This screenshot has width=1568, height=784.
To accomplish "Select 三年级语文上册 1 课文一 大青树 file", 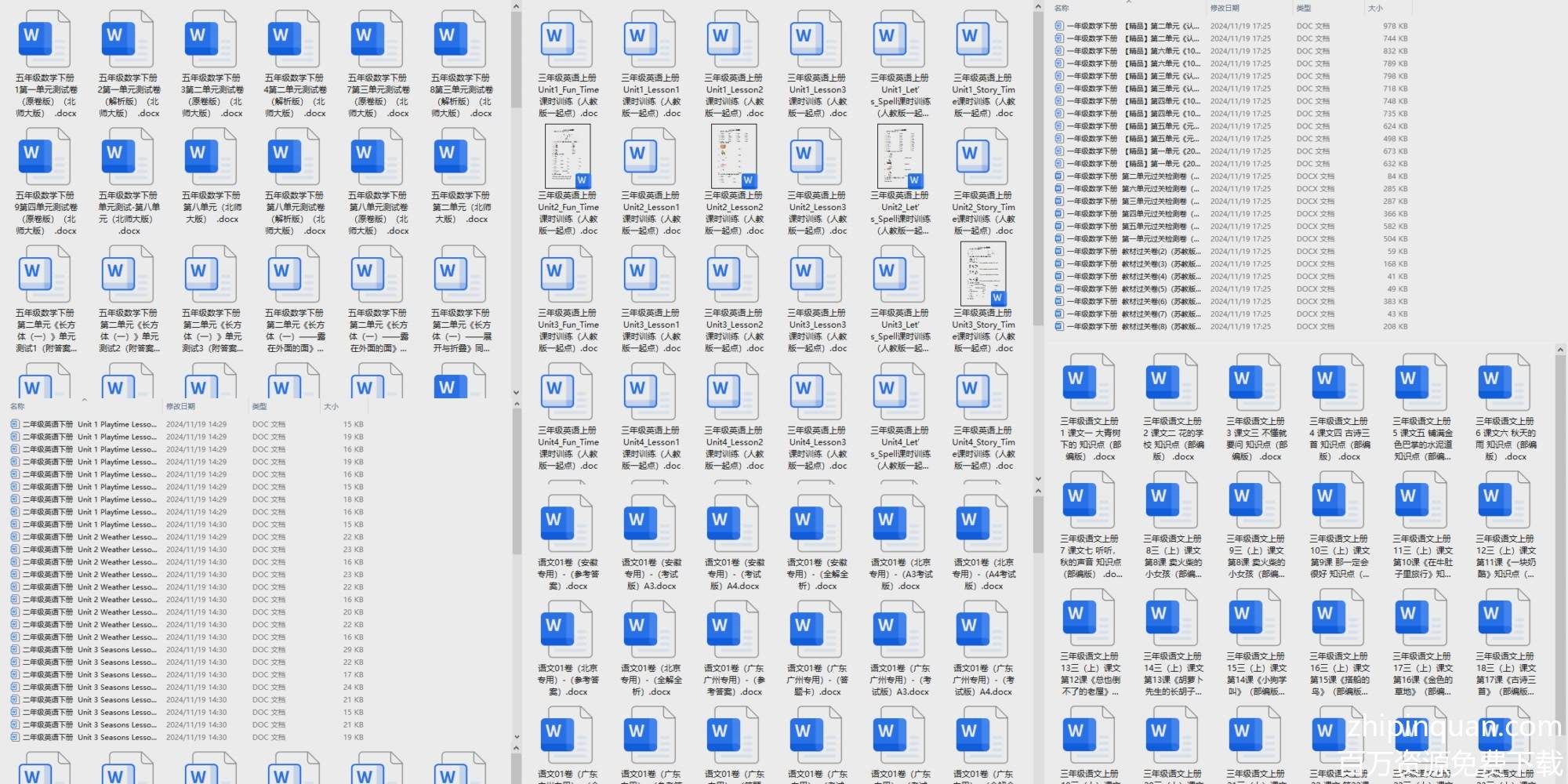I will click(1089, 383).
